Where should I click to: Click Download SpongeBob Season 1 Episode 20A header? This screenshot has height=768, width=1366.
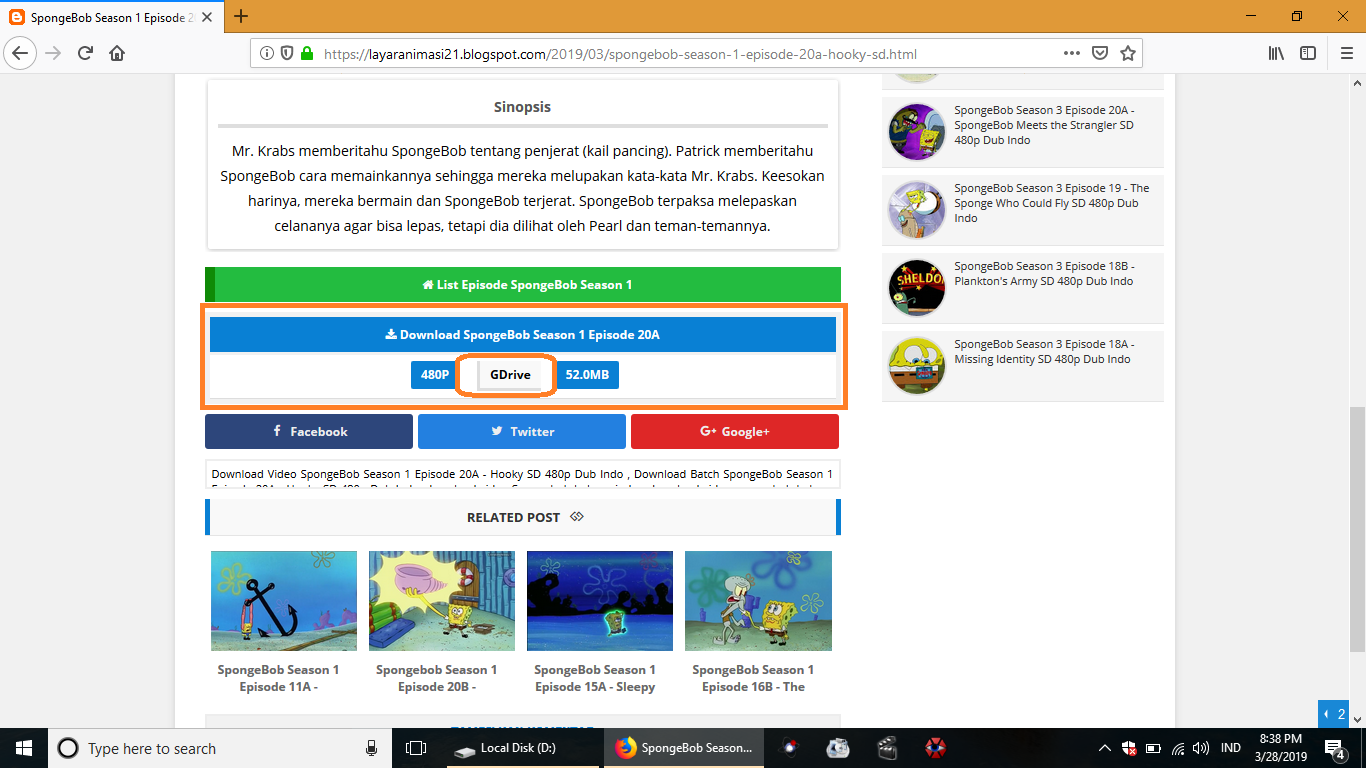(523, 335)
